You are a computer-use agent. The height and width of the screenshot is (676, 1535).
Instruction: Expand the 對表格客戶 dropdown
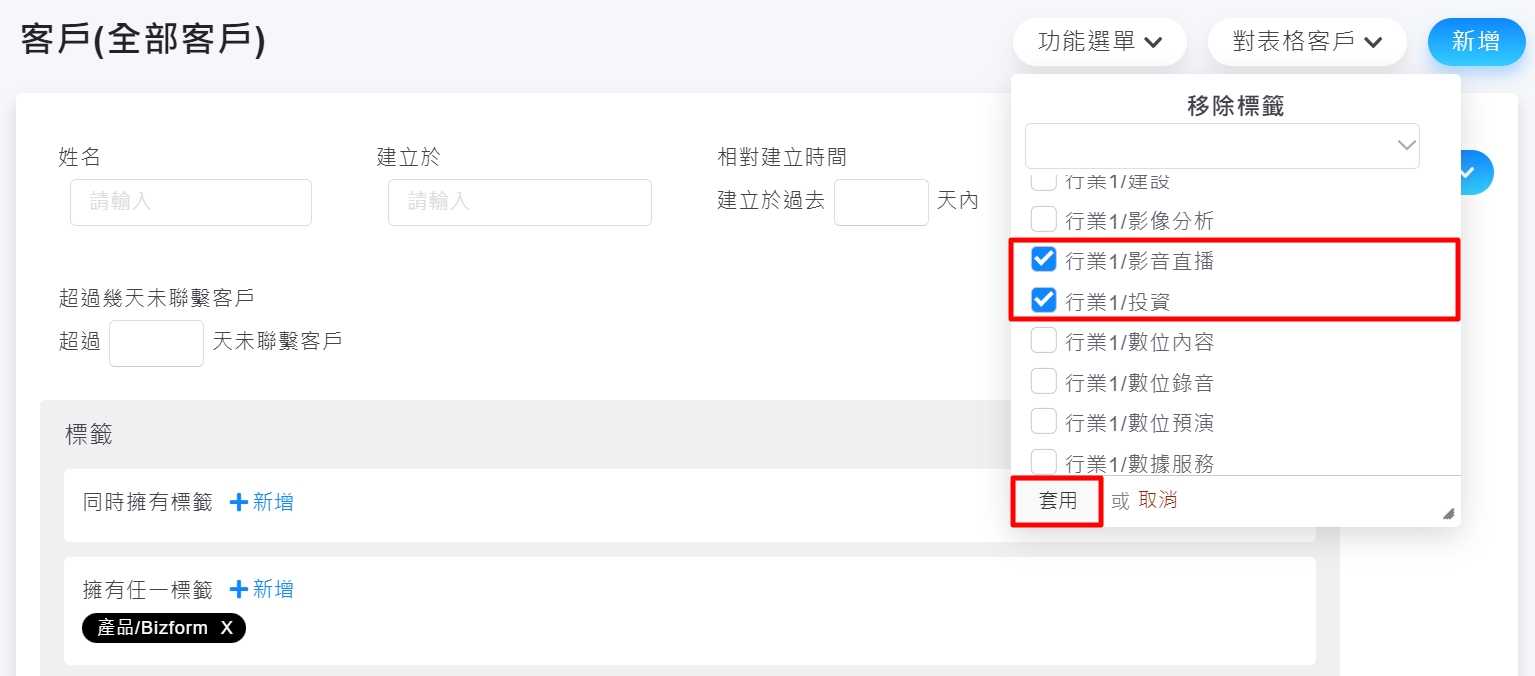[1306, 42]
